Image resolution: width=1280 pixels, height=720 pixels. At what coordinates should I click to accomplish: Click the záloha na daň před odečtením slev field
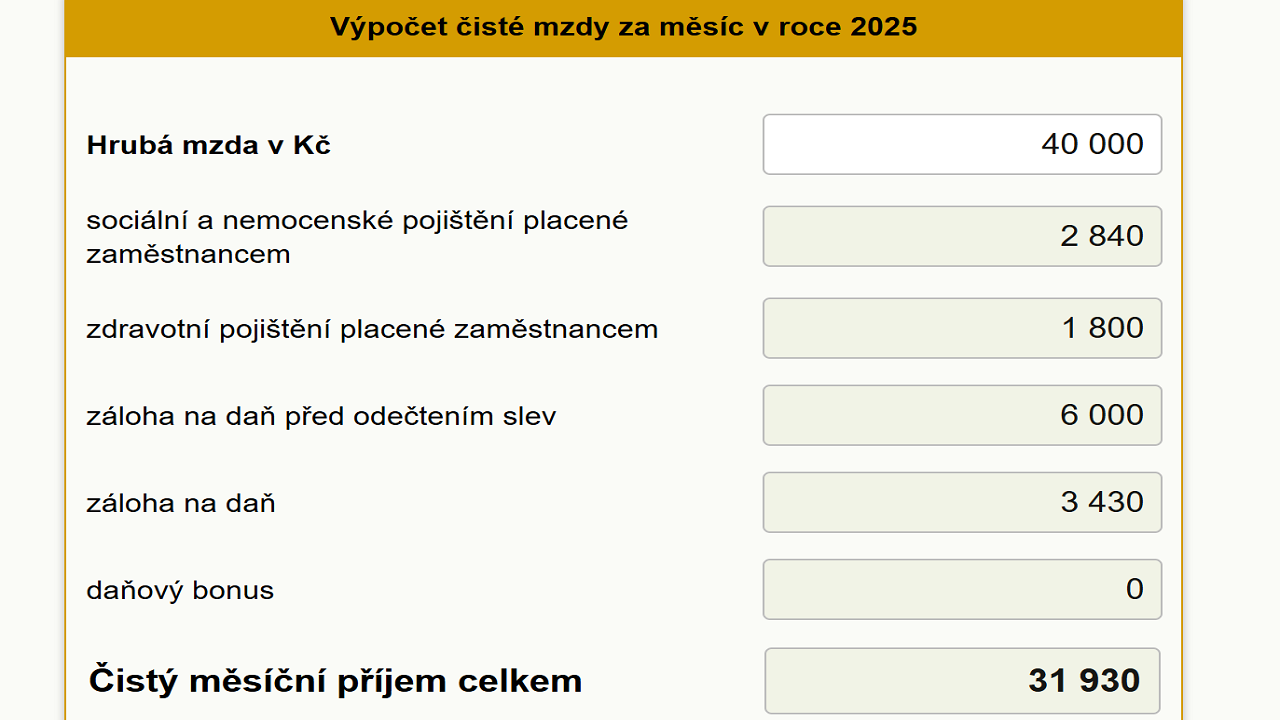(x=962, y=415)
